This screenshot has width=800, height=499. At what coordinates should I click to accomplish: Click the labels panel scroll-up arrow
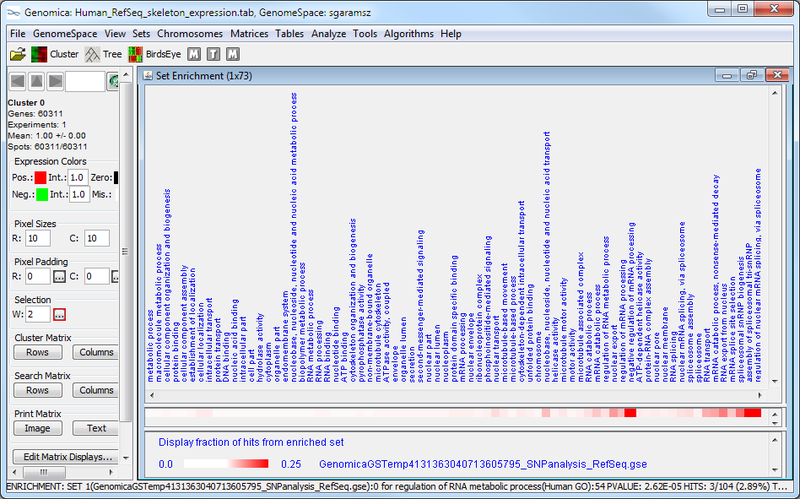[775, 93]
